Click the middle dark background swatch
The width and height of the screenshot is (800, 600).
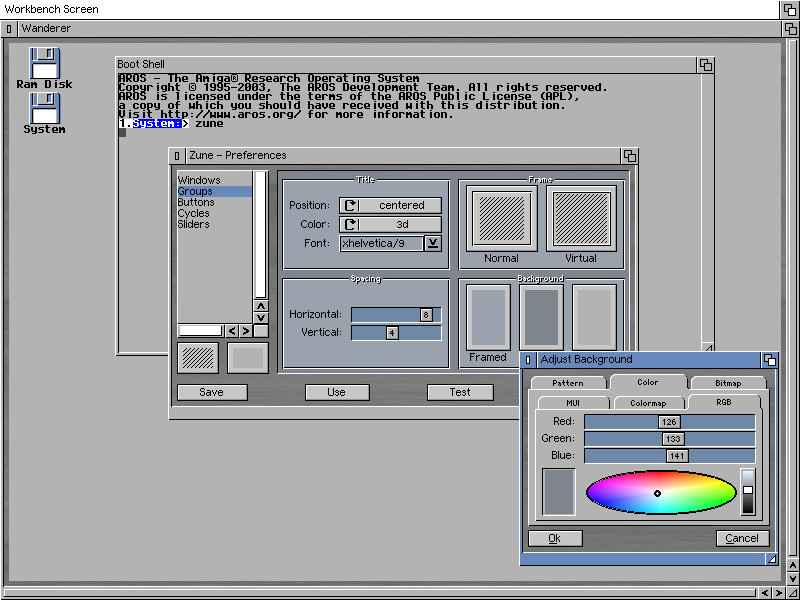541,317
